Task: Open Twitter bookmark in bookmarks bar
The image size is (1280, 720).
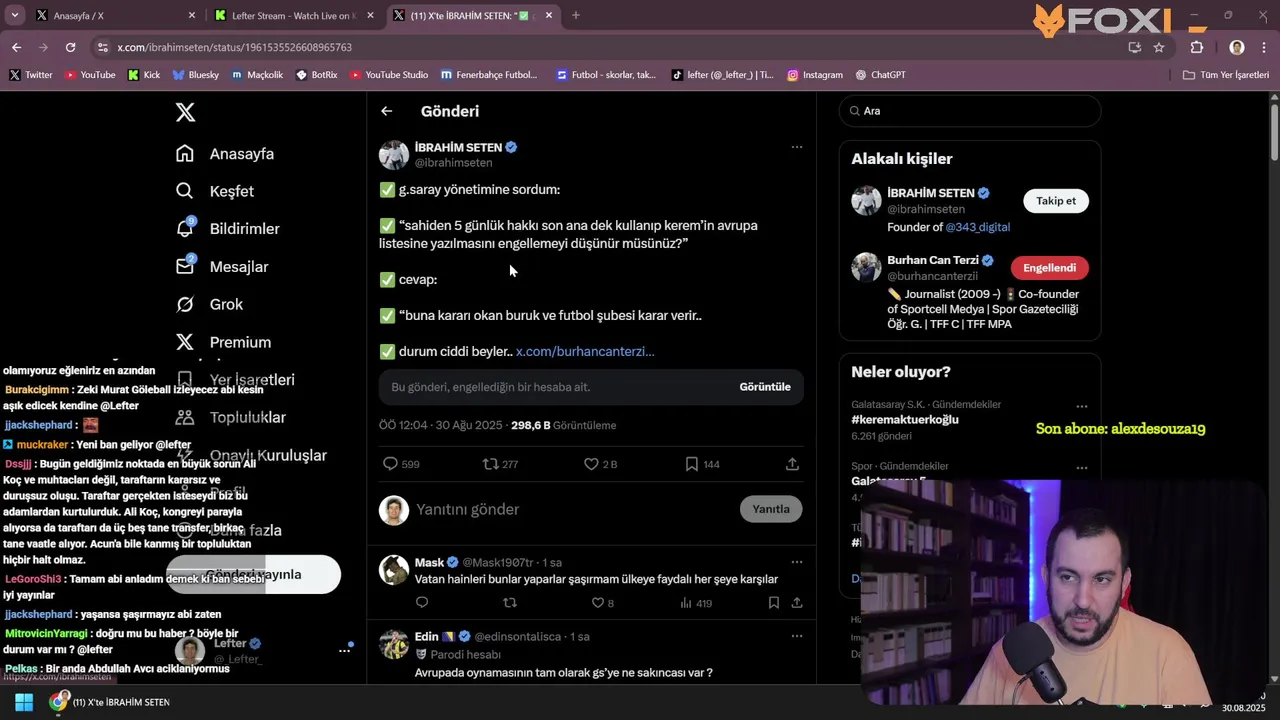Action: (31, 75)
